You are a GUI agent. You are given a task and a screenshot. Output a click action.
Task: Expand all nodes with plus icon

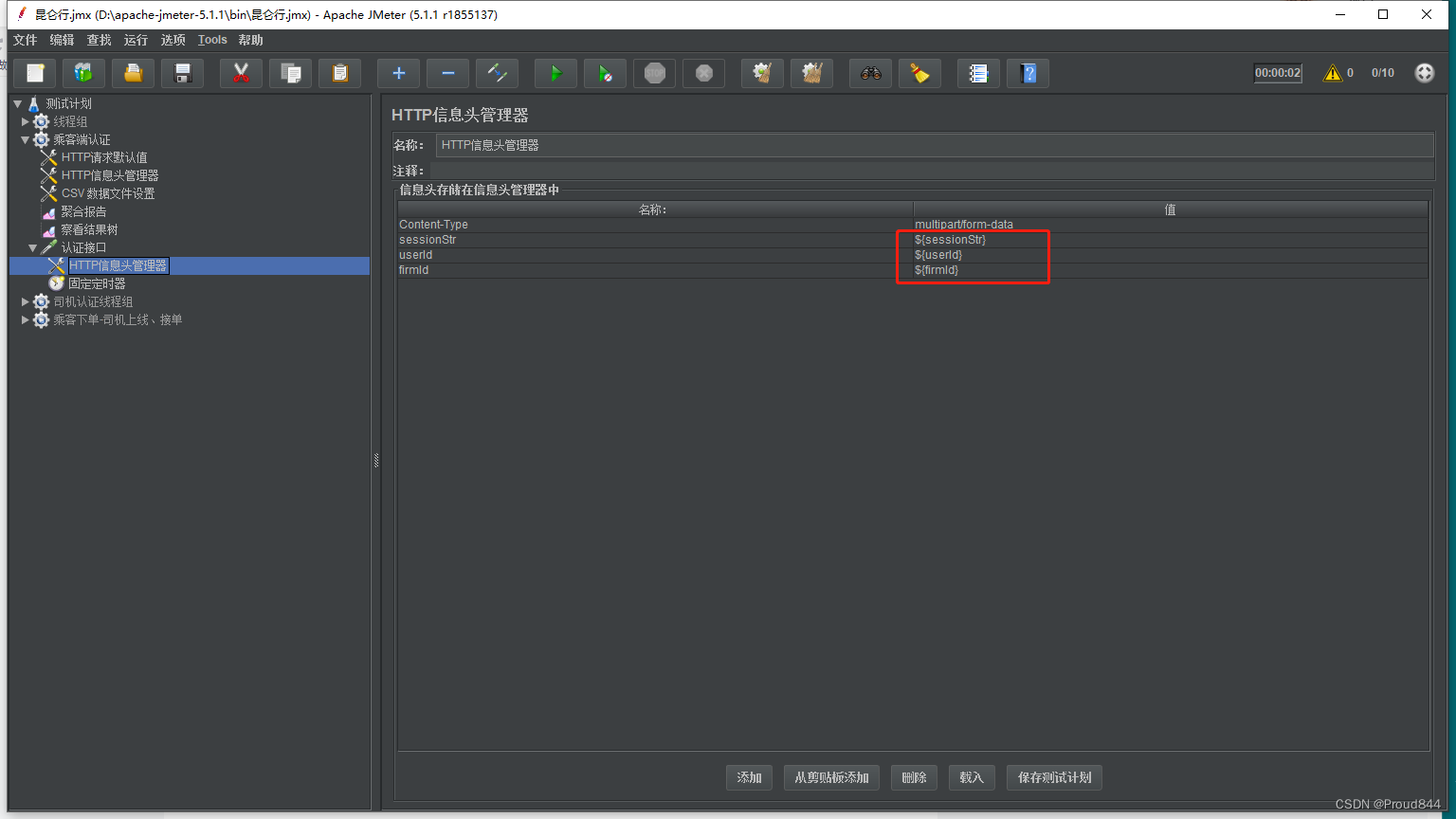(399, 73)
